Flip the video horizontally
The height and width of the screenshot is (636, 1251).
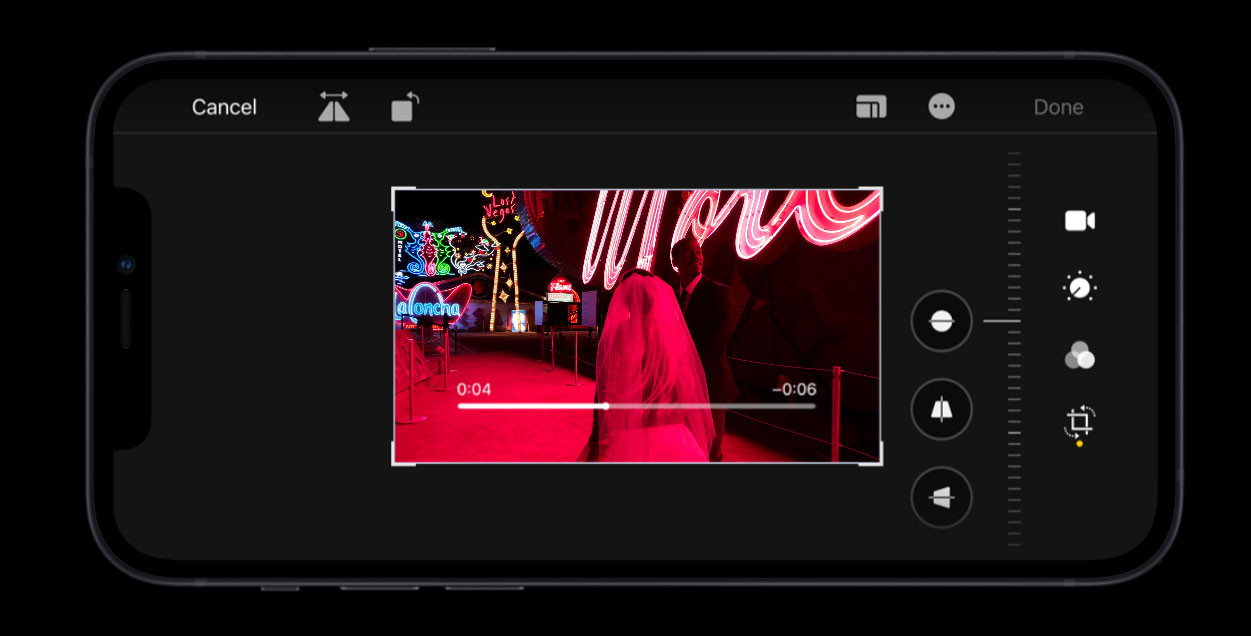[x=334, y=106]
